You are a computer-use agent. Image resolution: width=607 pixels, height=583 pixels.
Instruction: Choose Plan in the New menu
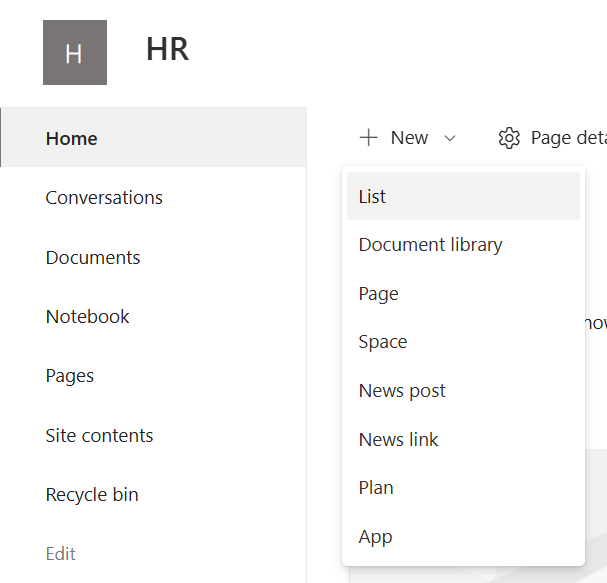tap(376, 487)
